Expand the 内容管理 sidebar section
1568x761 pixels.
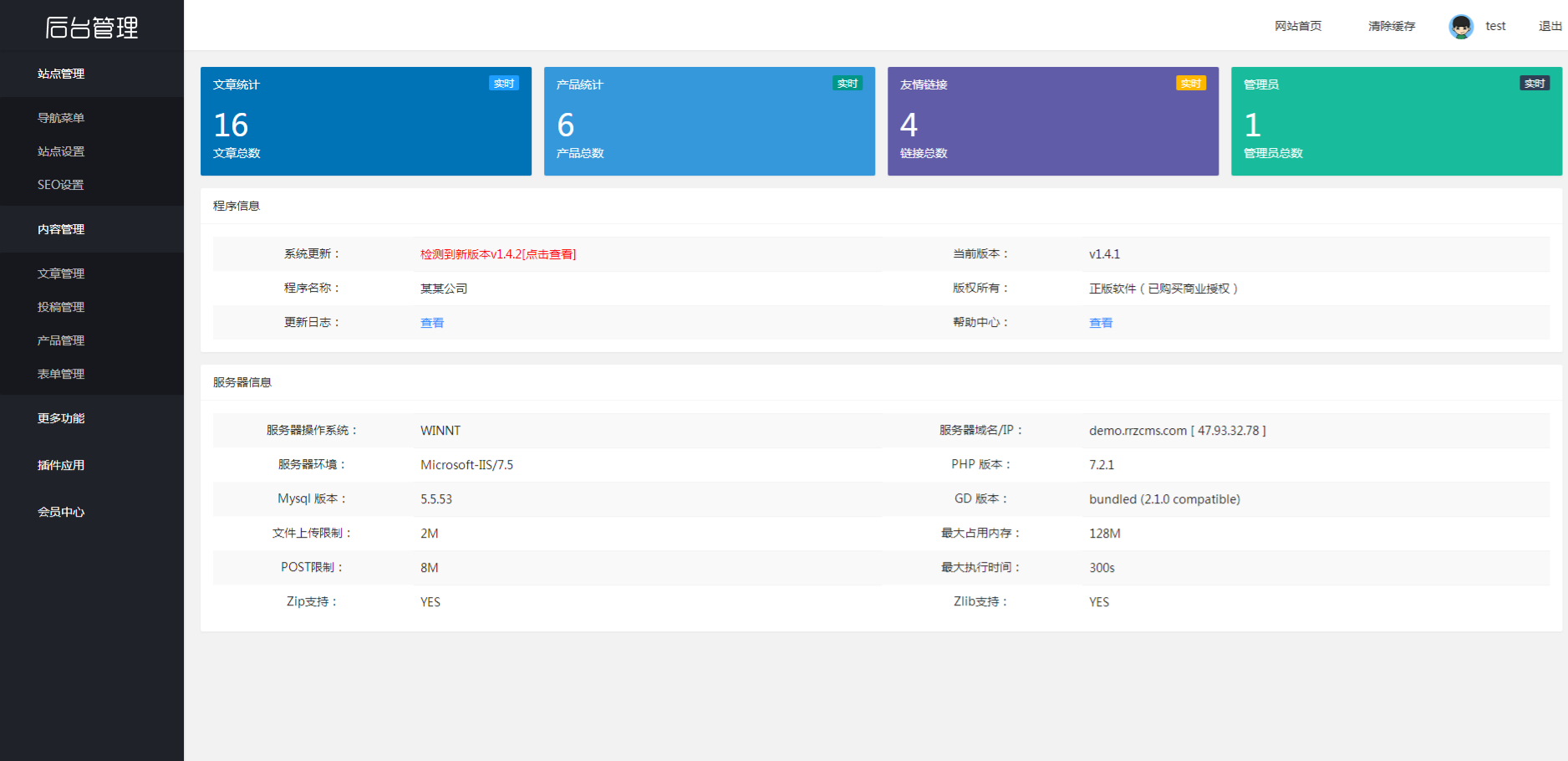59,229
